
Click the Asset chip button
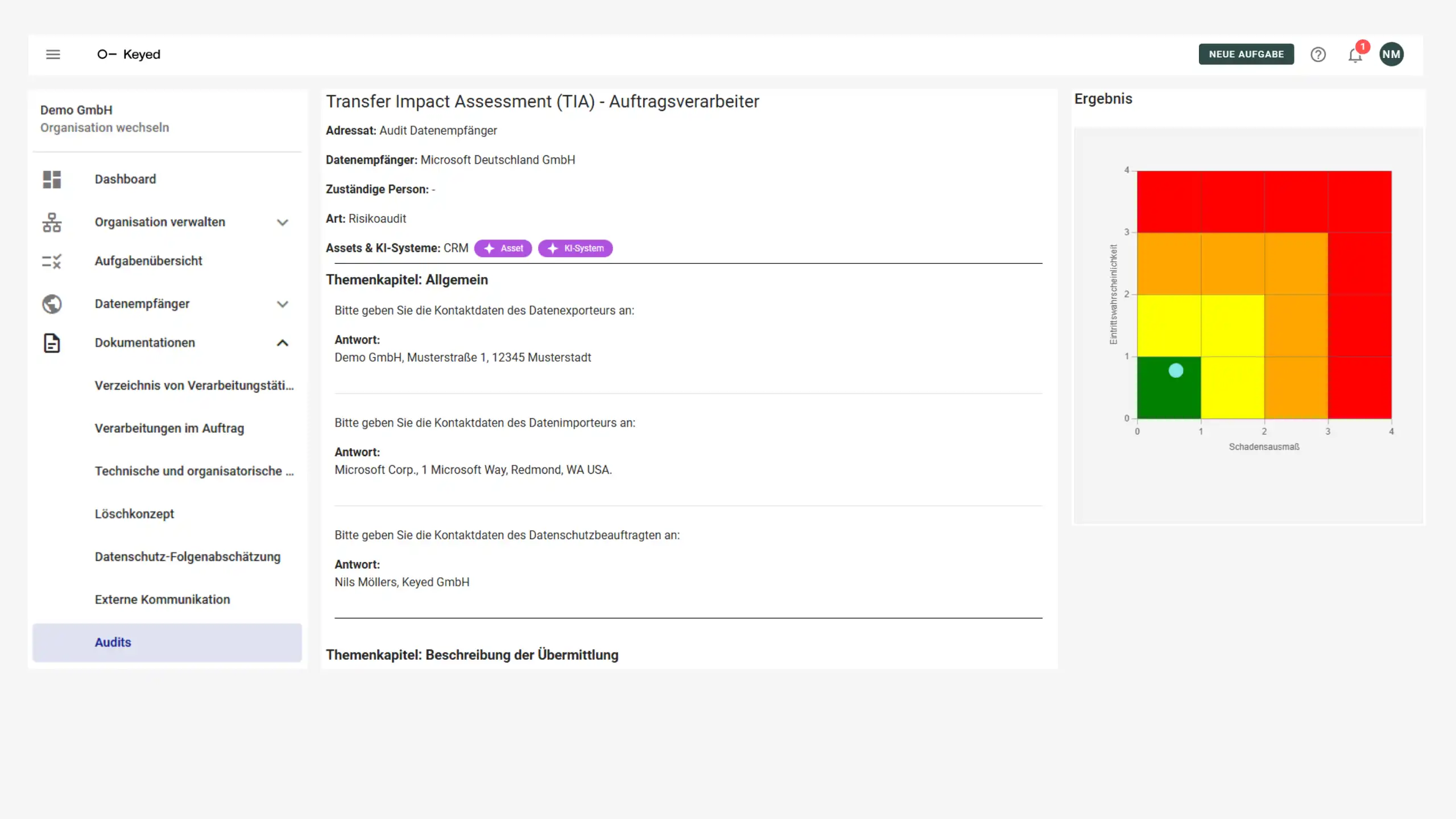[503, 249]
